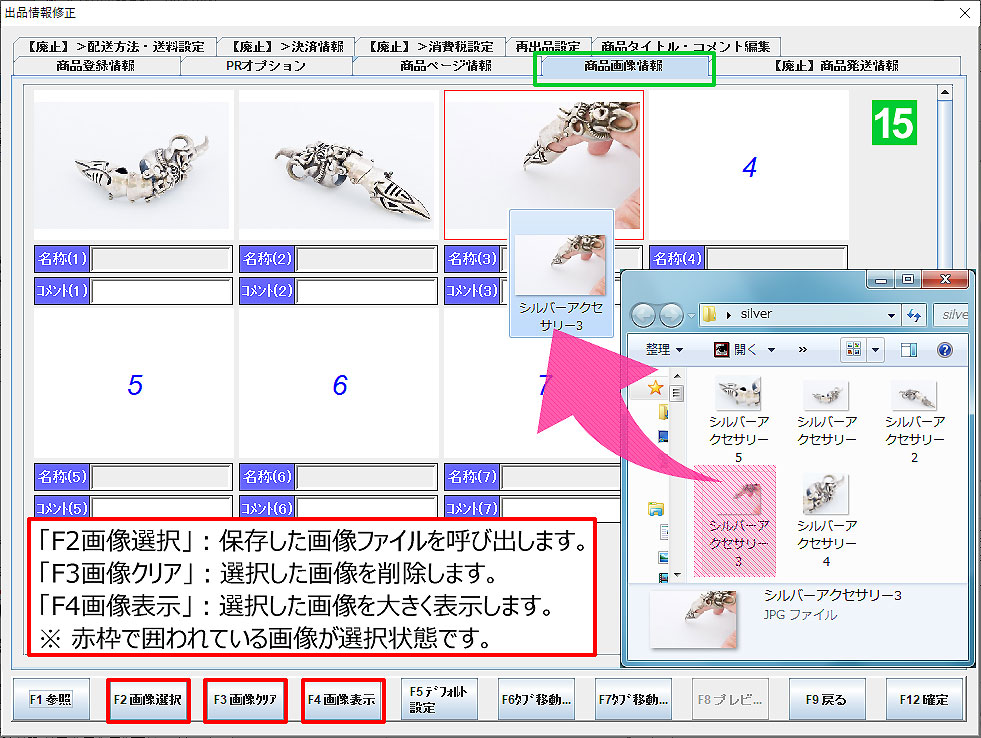Open the preview pane icon in Explorer
This screenshot has width=981, height=738.
[909, 348]
